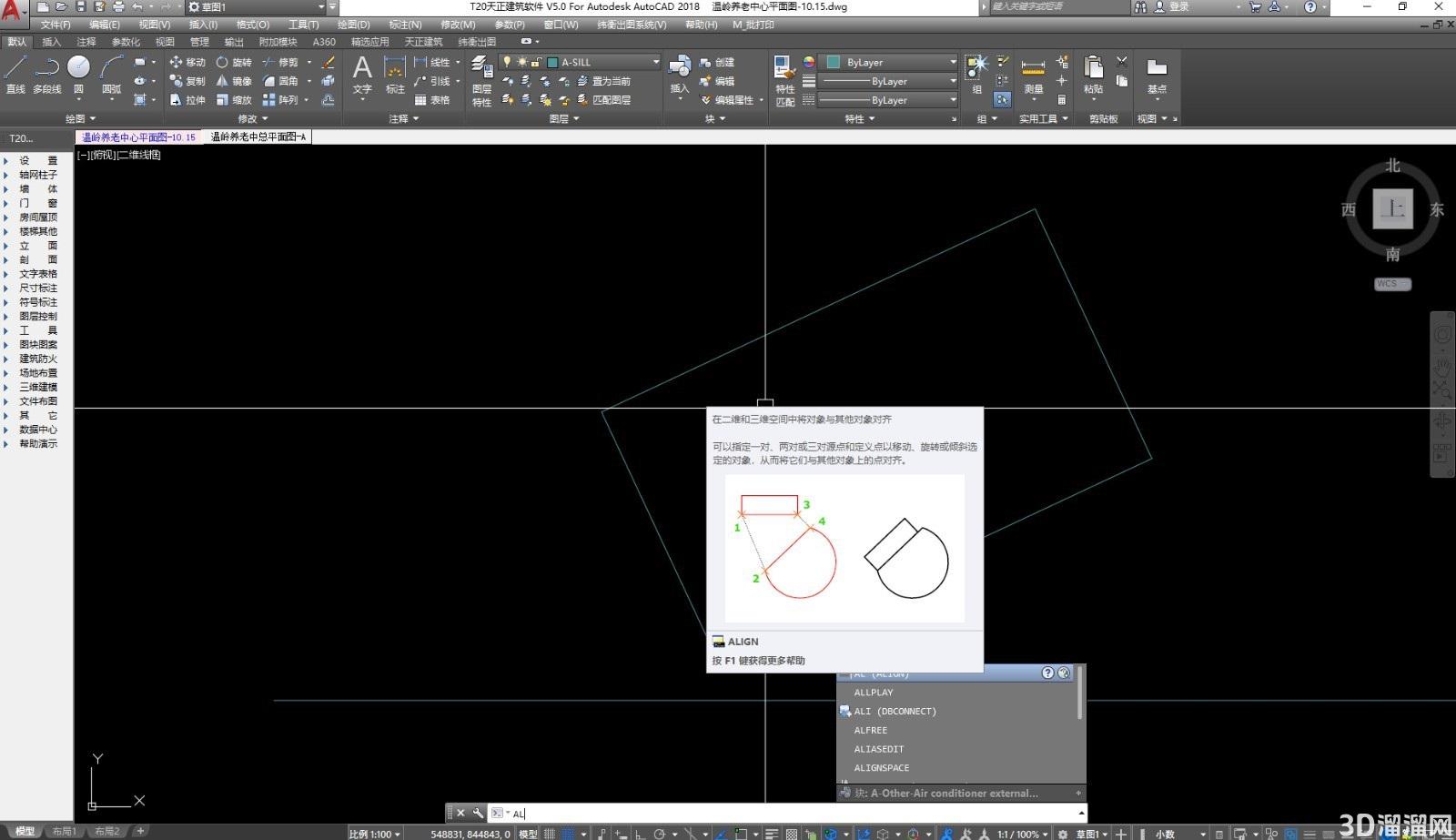Expand the Modify (修改) panel
Screen dimensions: 1456x840
(x=253, y=118)
